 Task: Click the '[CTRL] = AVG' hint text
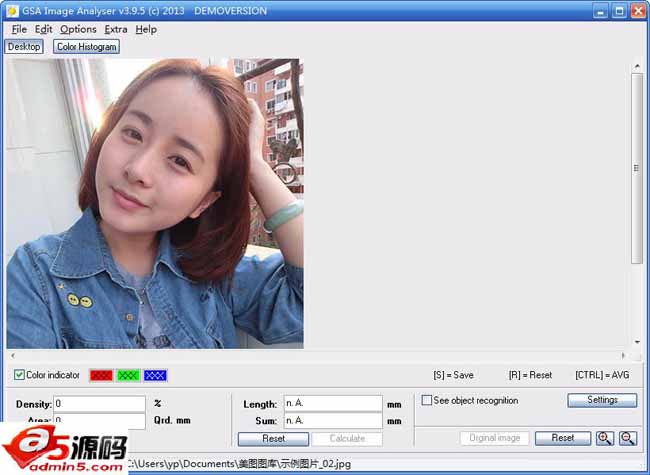click(602, 375)
